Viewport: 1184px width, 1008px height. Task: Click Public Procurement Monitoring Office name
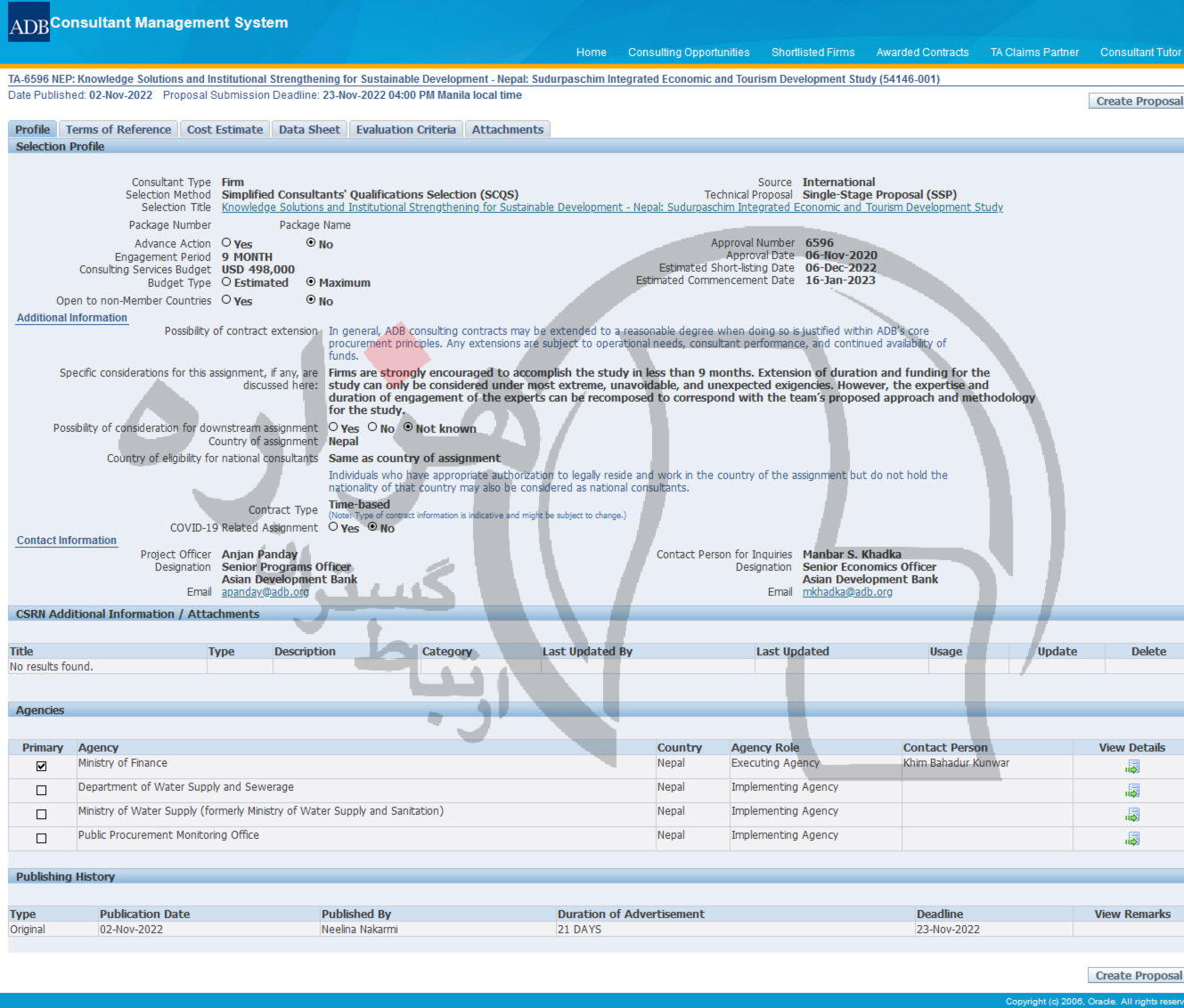pos(168,835)
